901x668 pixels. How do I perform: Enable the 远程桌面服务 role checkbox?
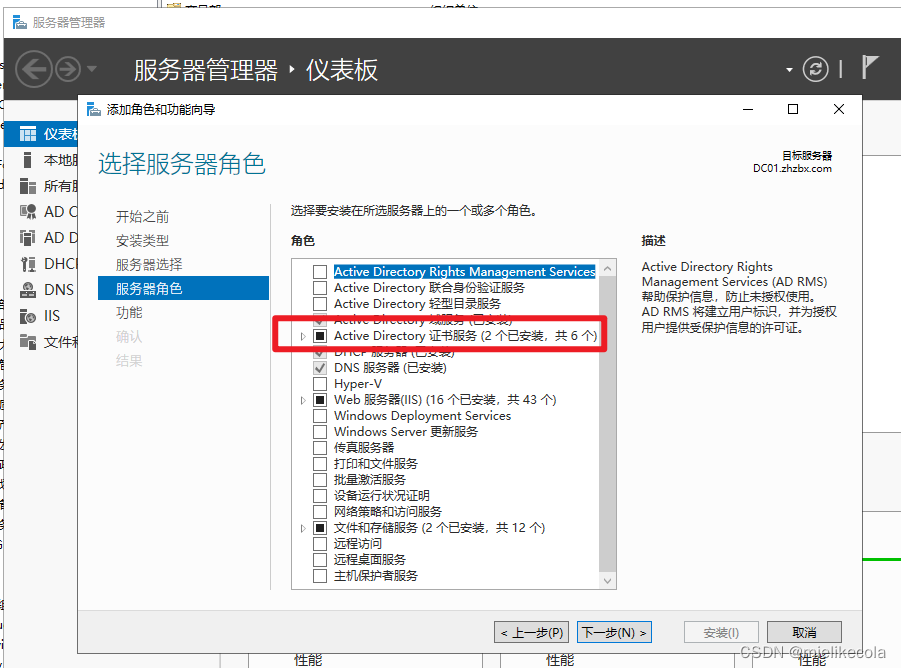pos(319,560)
